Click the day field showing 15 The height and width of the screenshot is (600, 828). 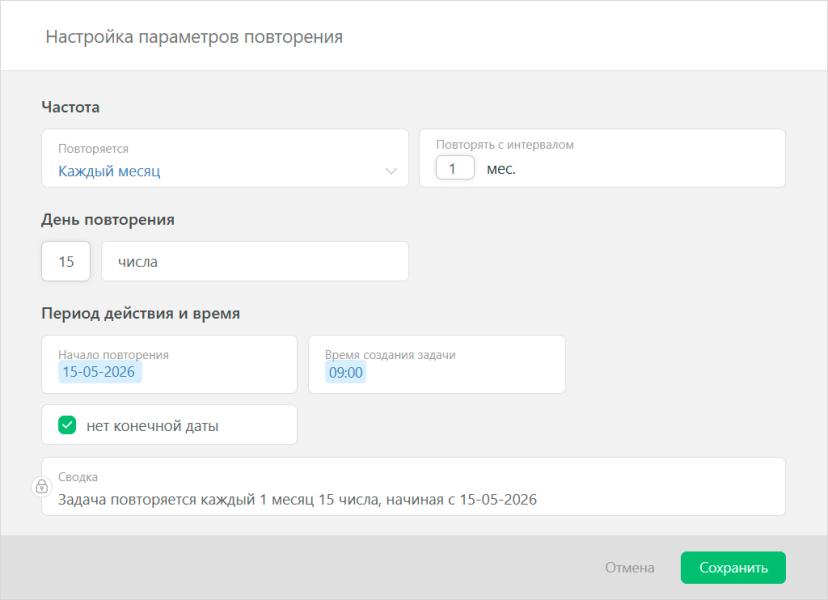pos(66,261)
